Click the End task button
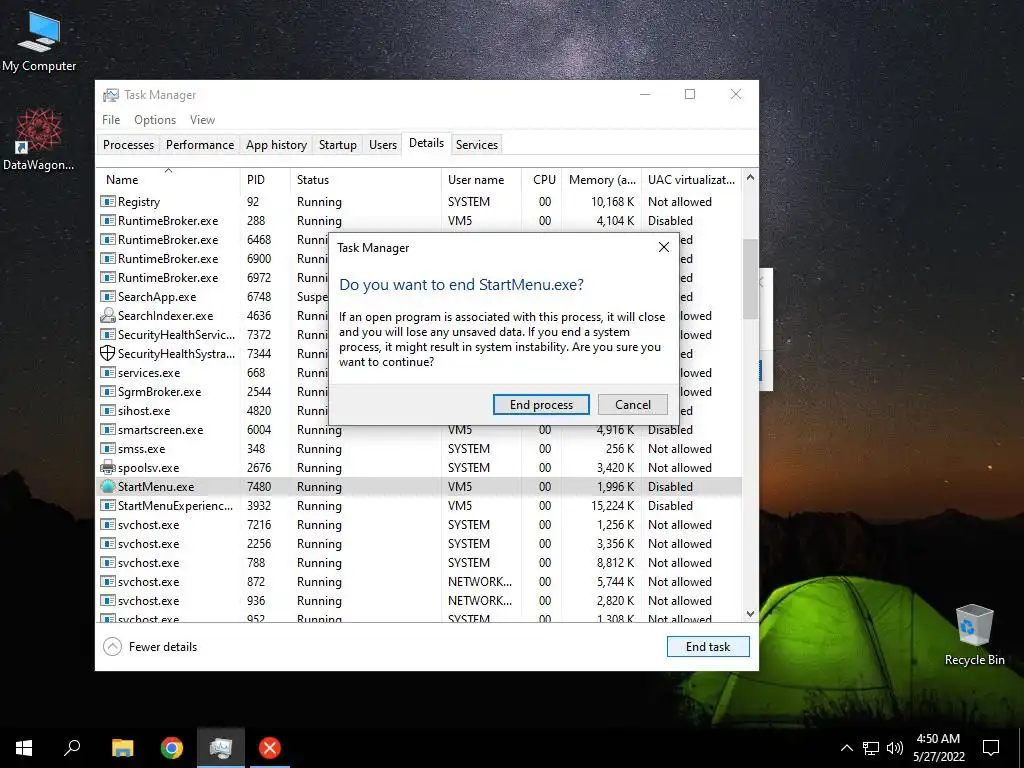Viewport: 1024px width, 768px height. point(708,647)
